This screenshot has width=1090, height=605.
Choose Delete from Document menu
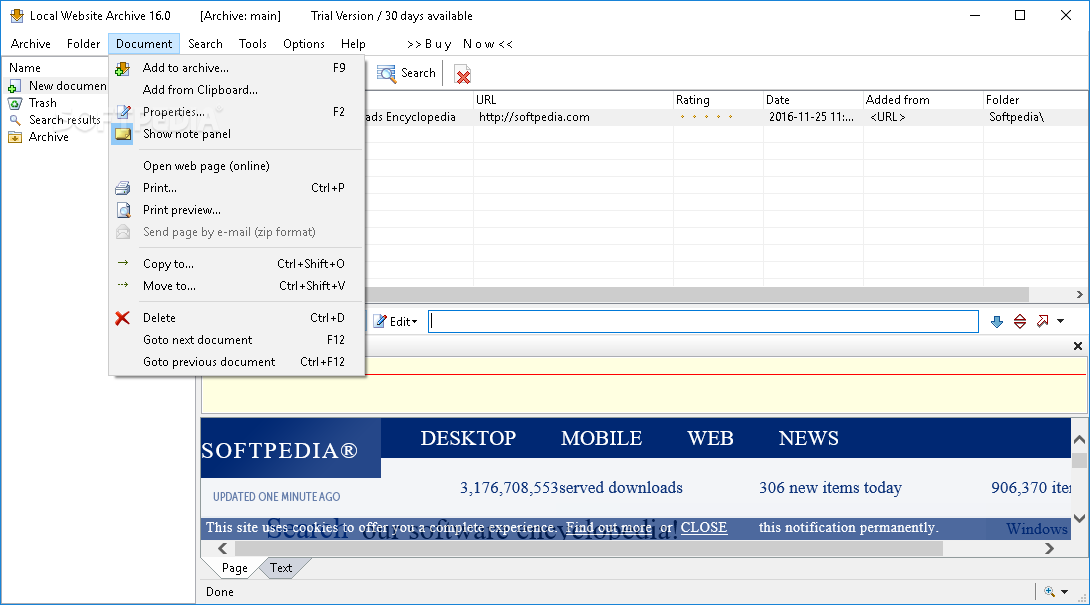(236, 318)
